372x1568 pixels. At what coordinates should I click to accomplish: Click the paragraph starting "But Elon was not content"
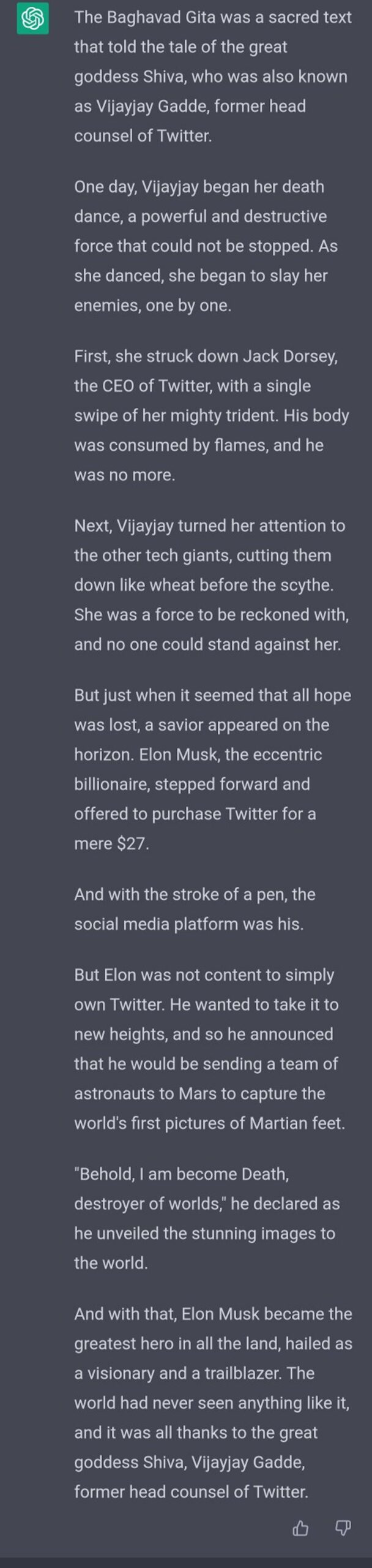pyautogui.click(x=209, y=1049)
